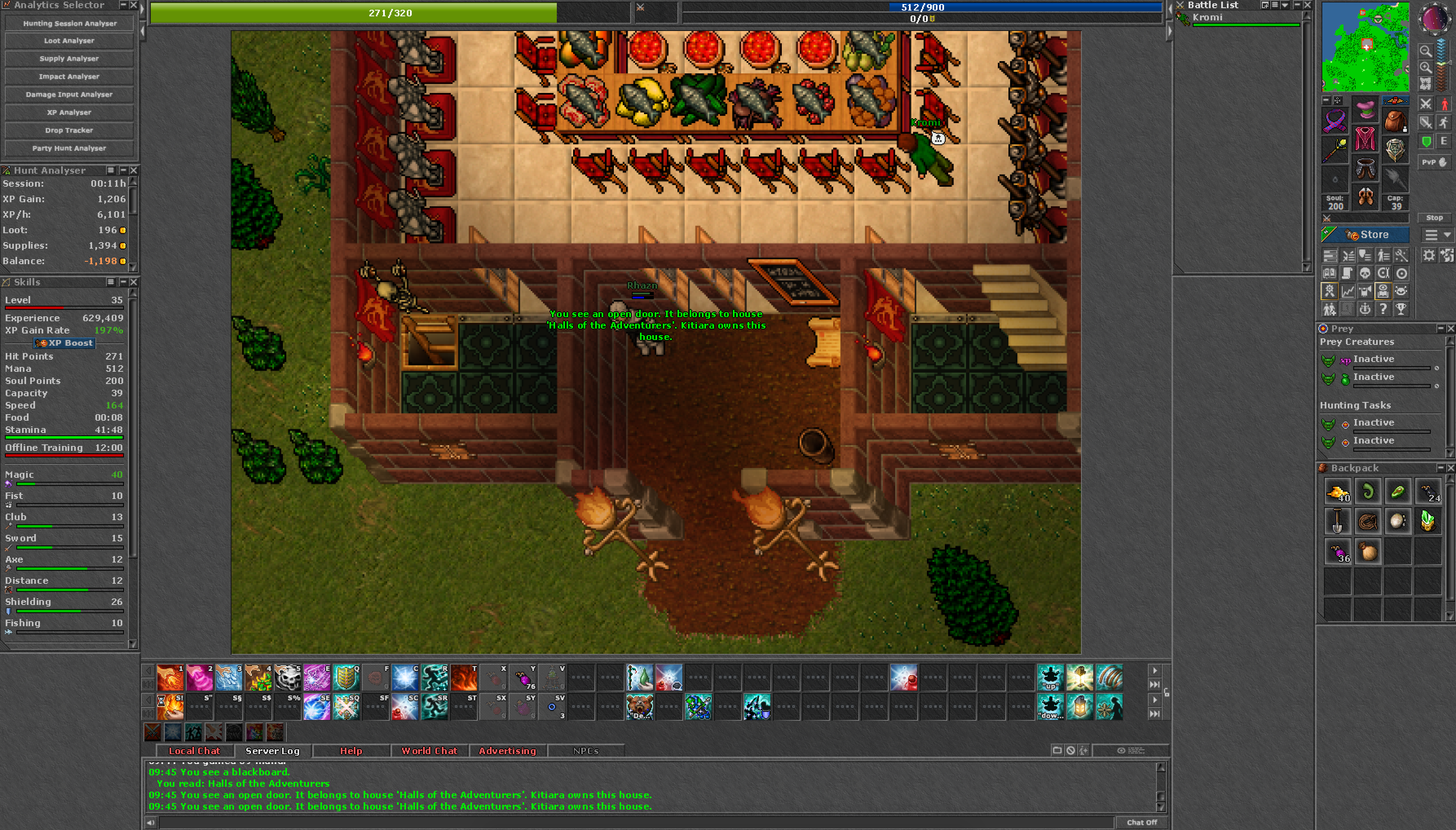This screenshot has height=830, width=1456.
Task: Open the Battle List filter dropdown arrow
Action: [1285, 5]
